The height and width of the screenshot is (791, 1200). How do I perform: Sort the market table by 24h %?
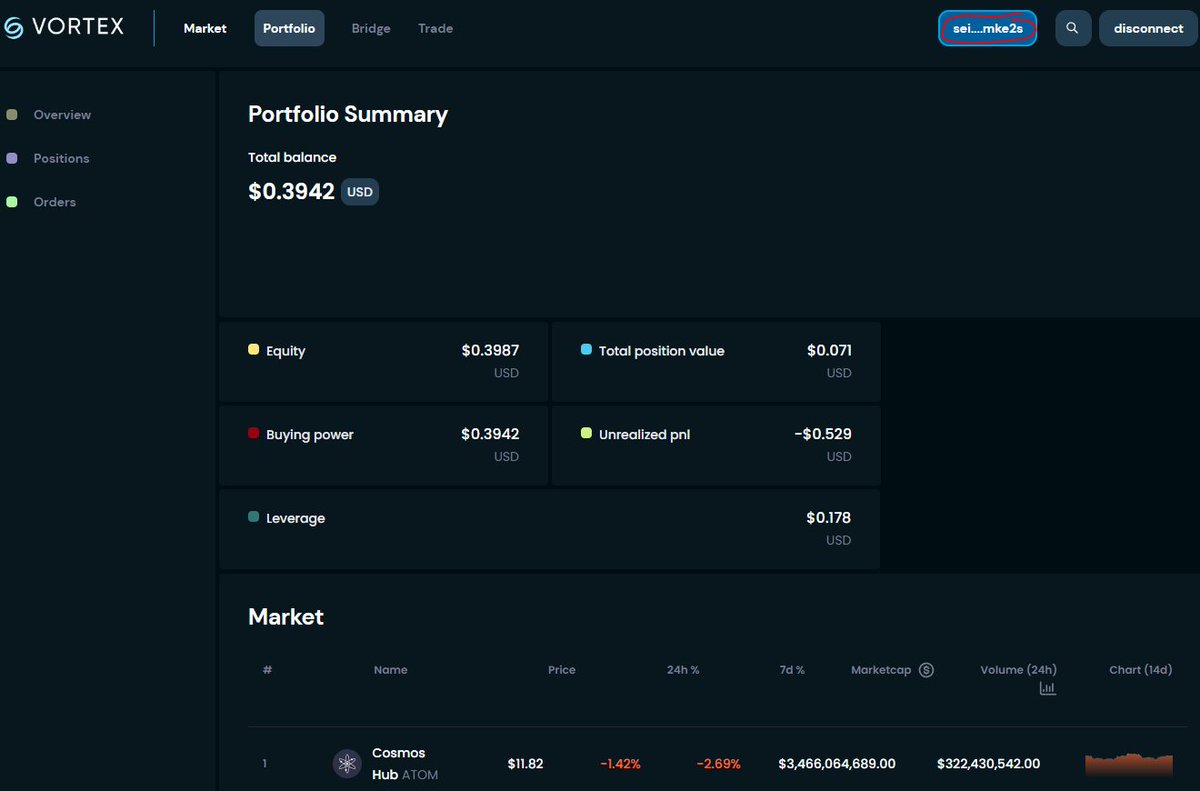(x=683, y=670)
